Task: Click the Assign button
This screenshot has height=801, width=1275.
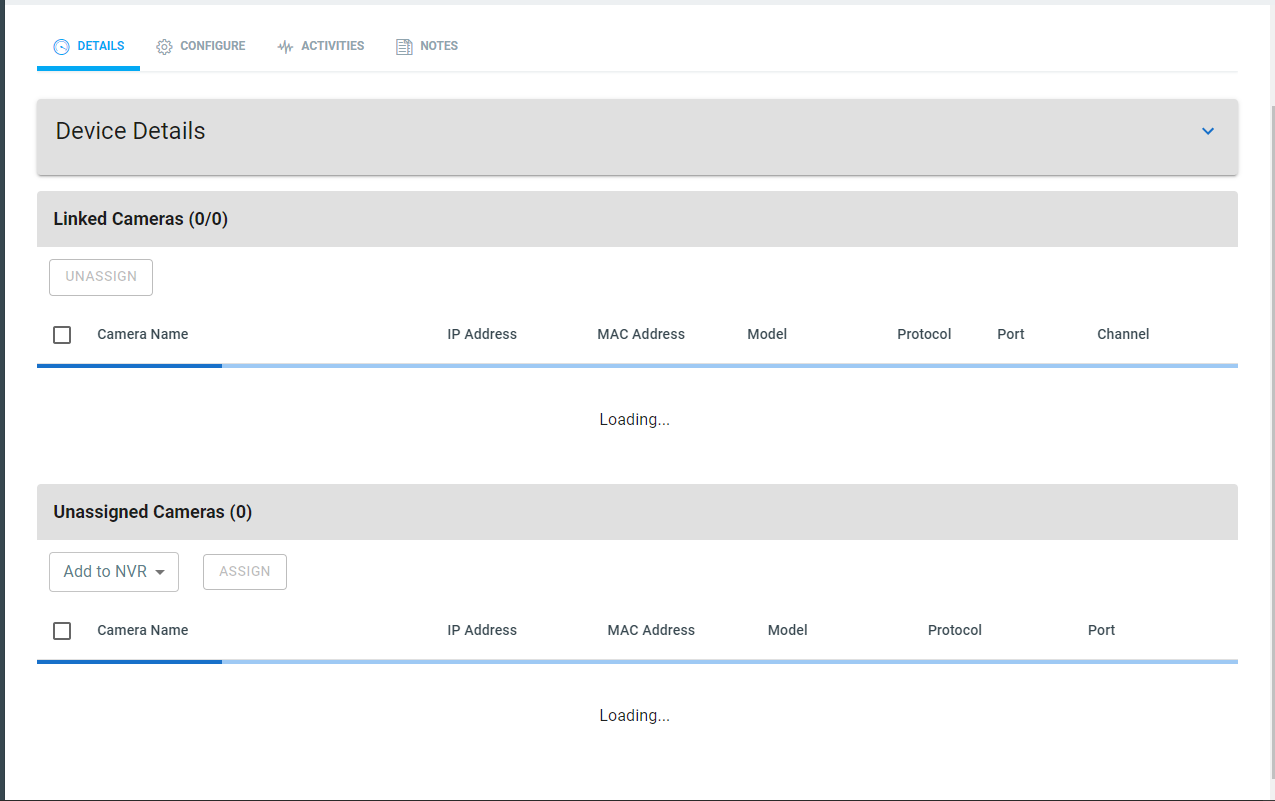Action: click(245, 572)
